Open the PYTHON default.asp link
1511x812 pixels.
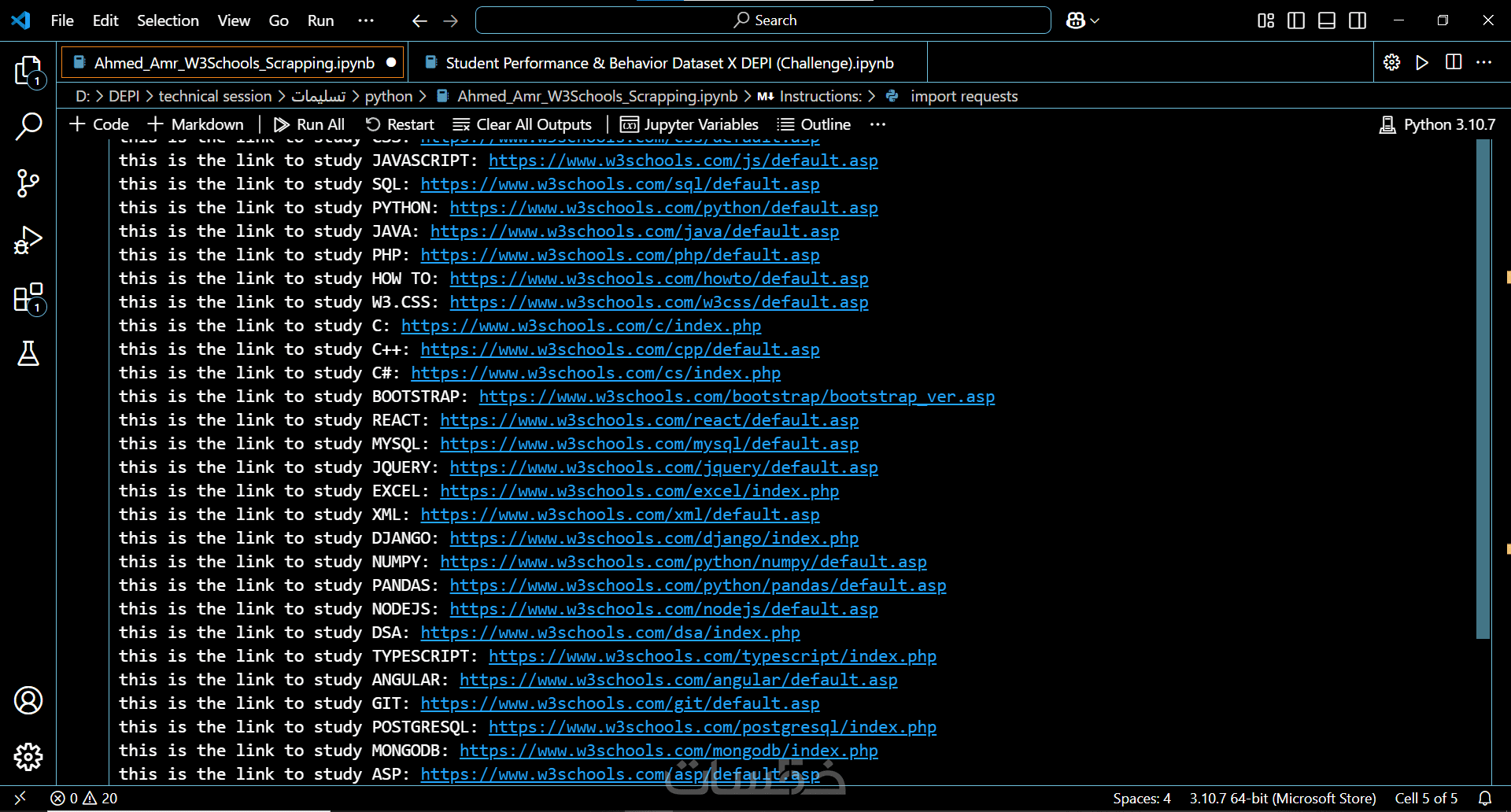click(663, 208)
